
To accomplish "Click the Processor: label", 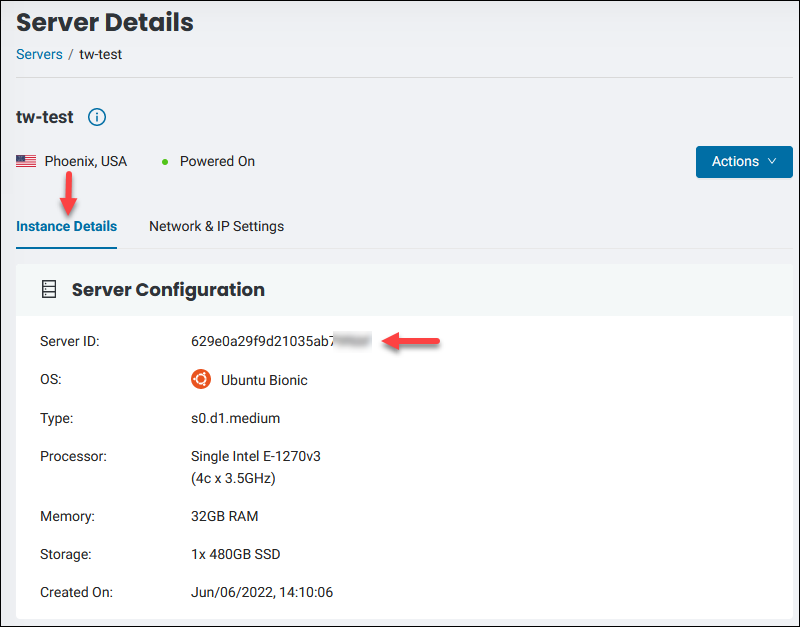I will tap(73, 456).
